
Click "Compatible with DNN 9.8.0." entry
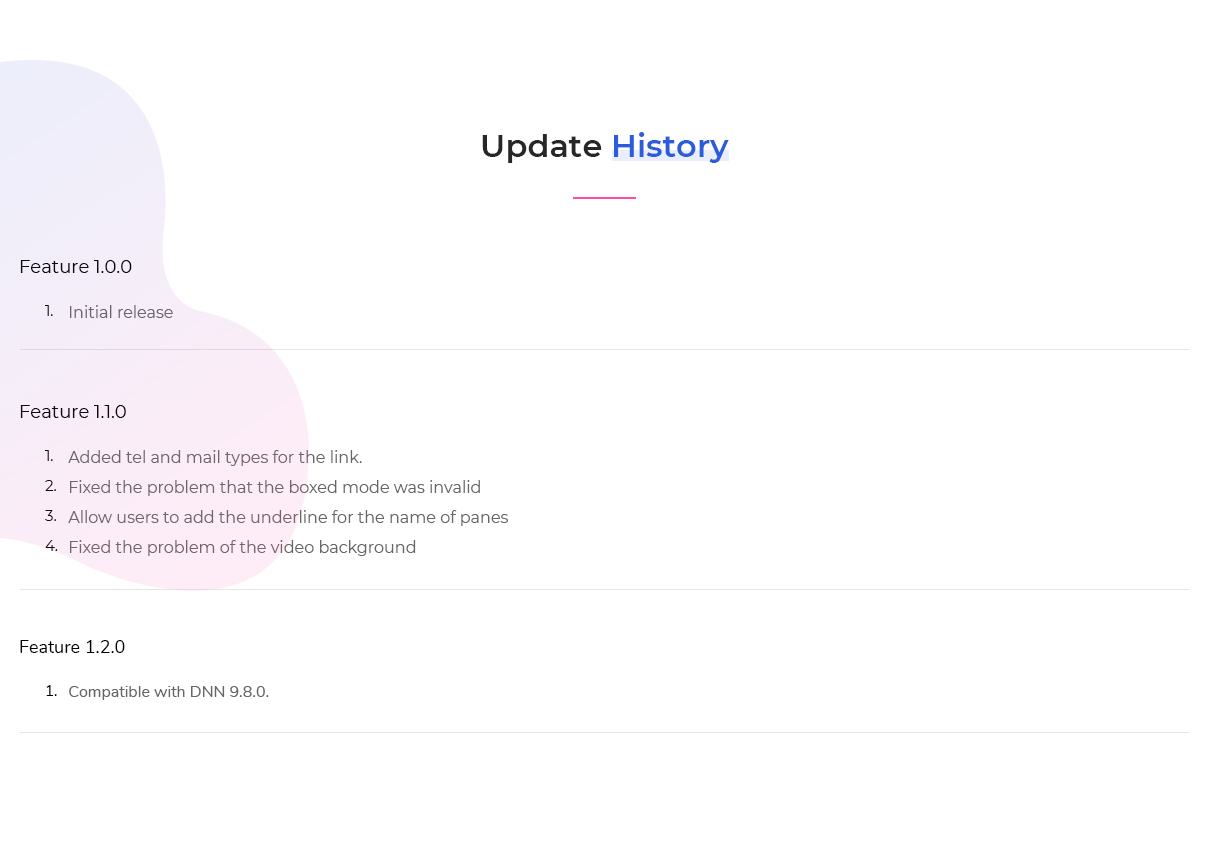click(168, 692)
